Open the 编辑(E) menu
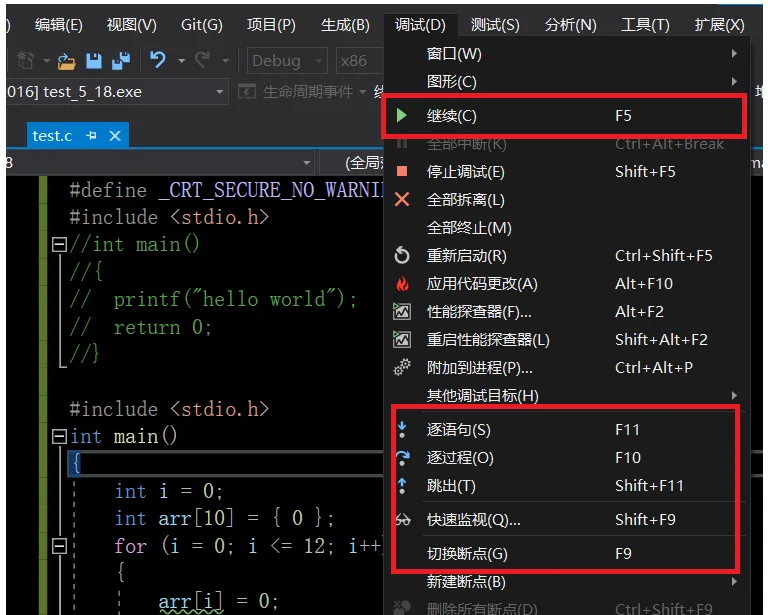The width and height of the screenshot is (768, 615). pos(59,24)
